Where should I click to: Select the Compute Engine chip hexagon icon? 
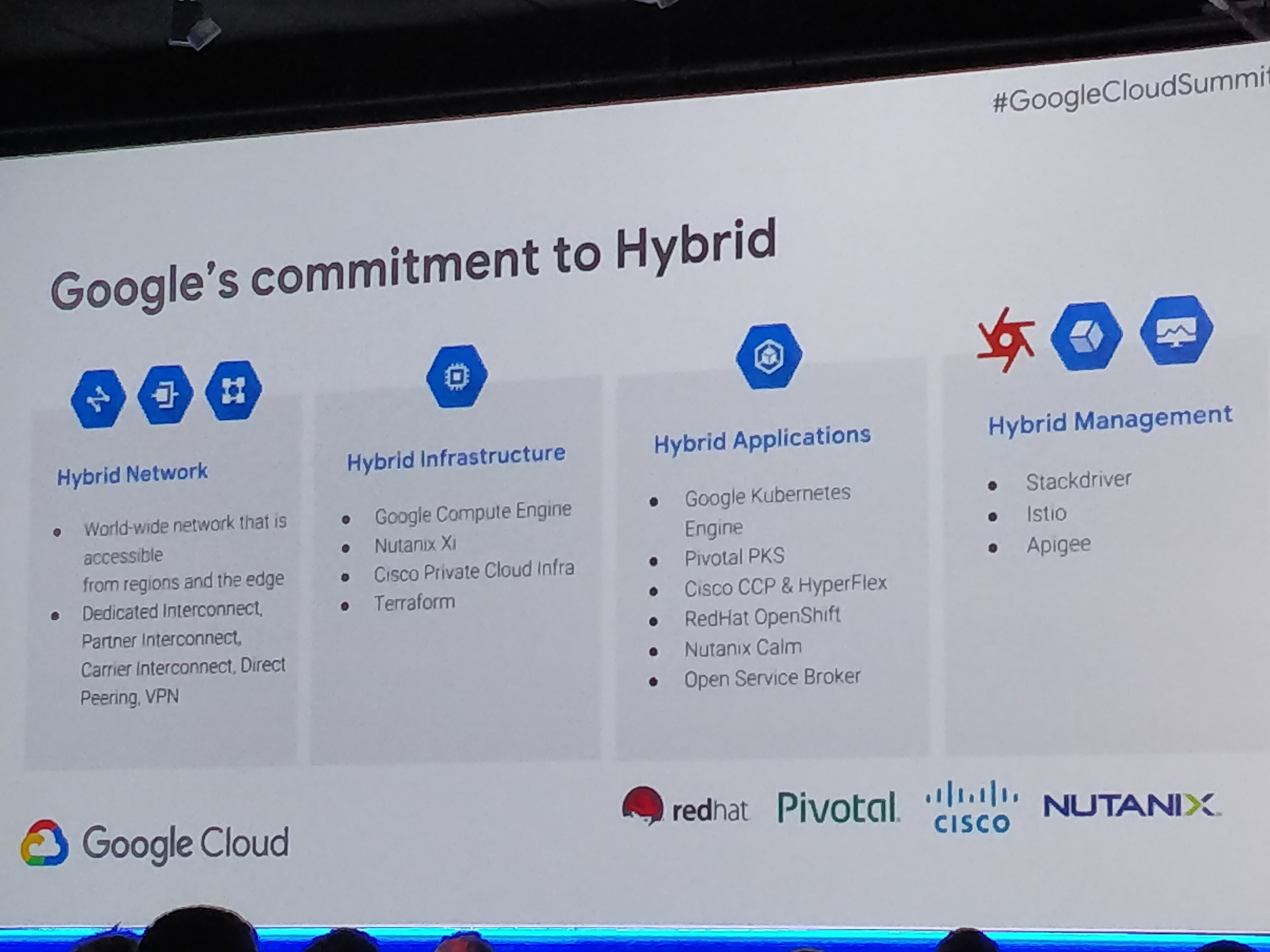point(457,376)
